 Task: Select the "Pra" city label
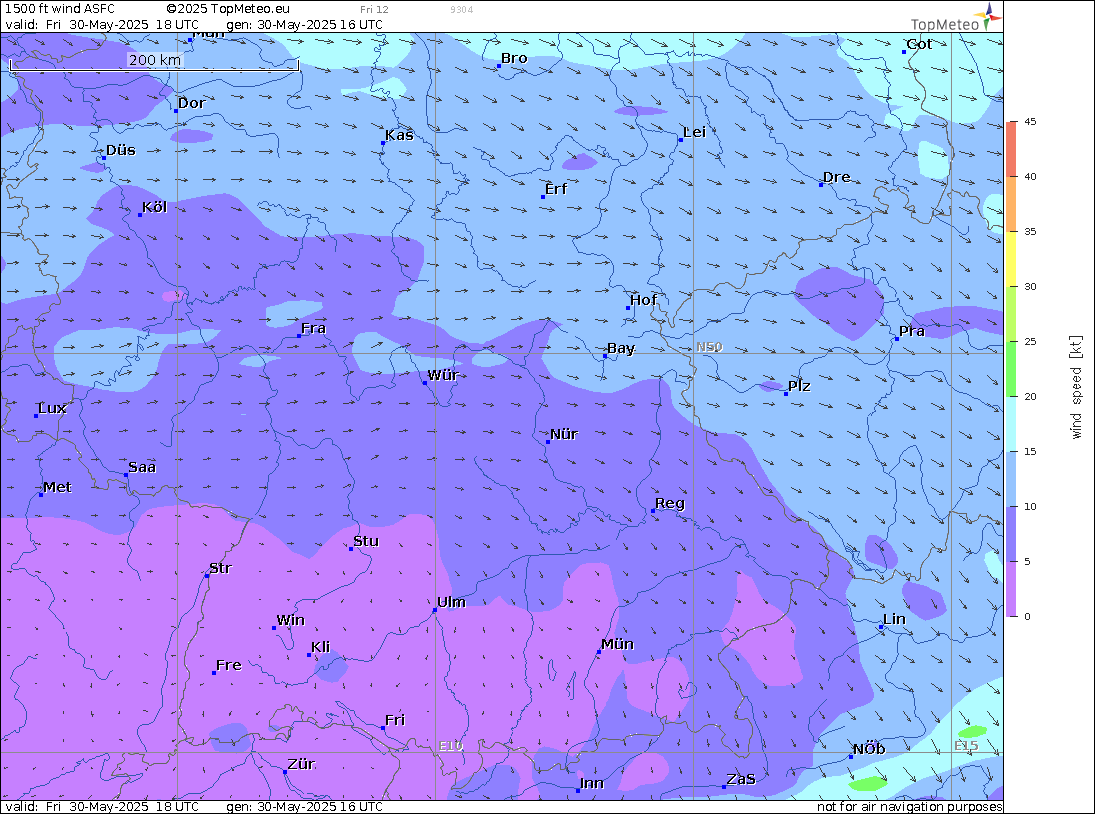[x=912, y=332]
